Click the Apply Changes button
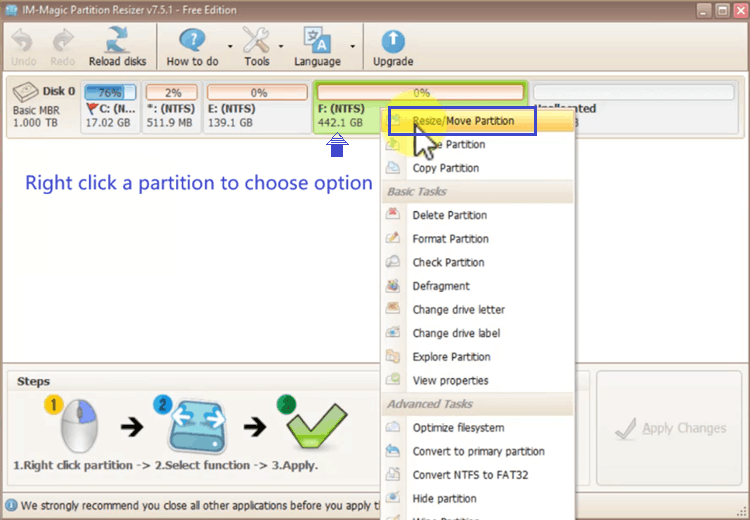Viewport: 750px width, 520px height. click(669, 428)
